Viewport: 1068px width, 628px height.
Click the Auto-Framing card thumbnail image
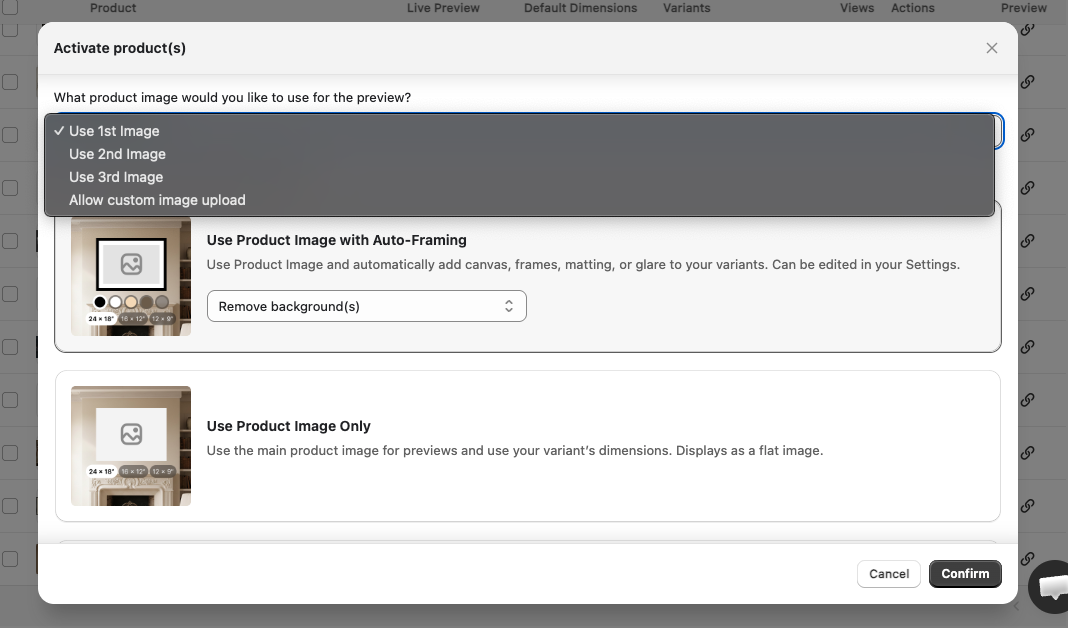[131, 277]
